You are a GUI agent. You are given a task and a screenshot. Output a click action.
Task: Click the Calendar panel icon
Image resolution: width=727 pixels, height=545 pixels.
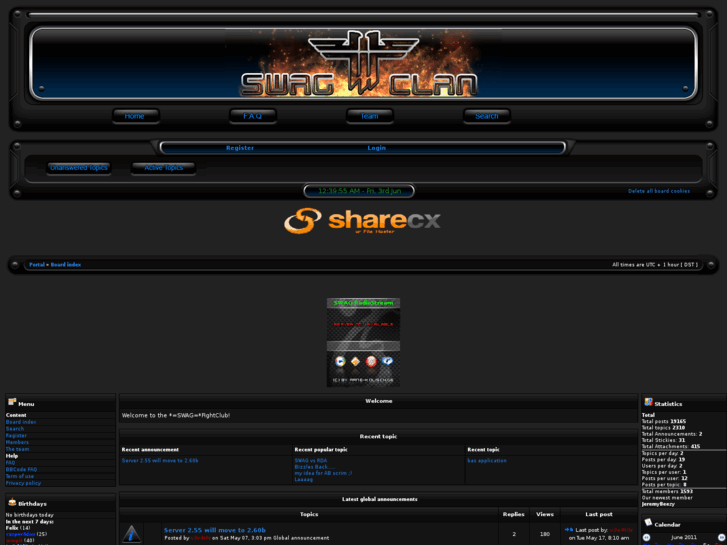[648, 523]
